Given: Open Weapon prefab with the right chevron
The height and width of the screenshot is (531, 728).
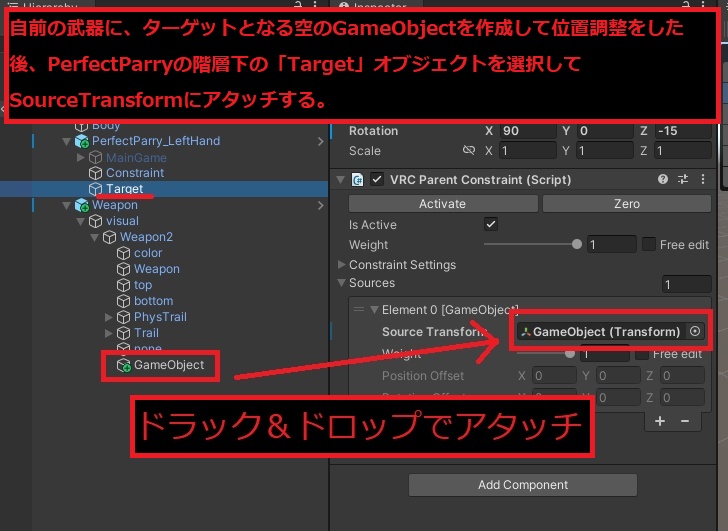Looking at the screenshot, I should (320, 205).
